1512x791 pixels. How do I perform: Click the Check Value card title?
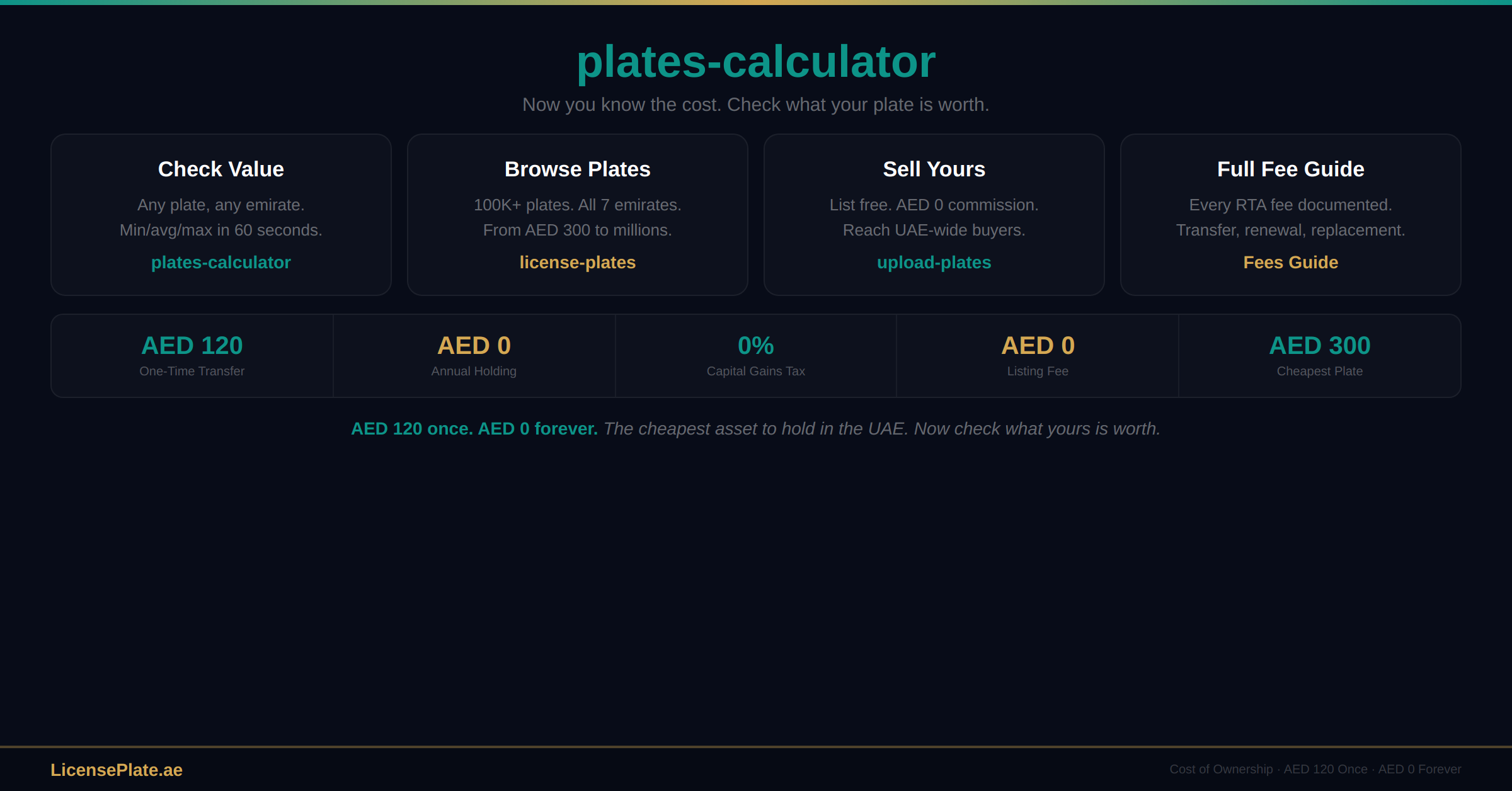pos(221,169)
